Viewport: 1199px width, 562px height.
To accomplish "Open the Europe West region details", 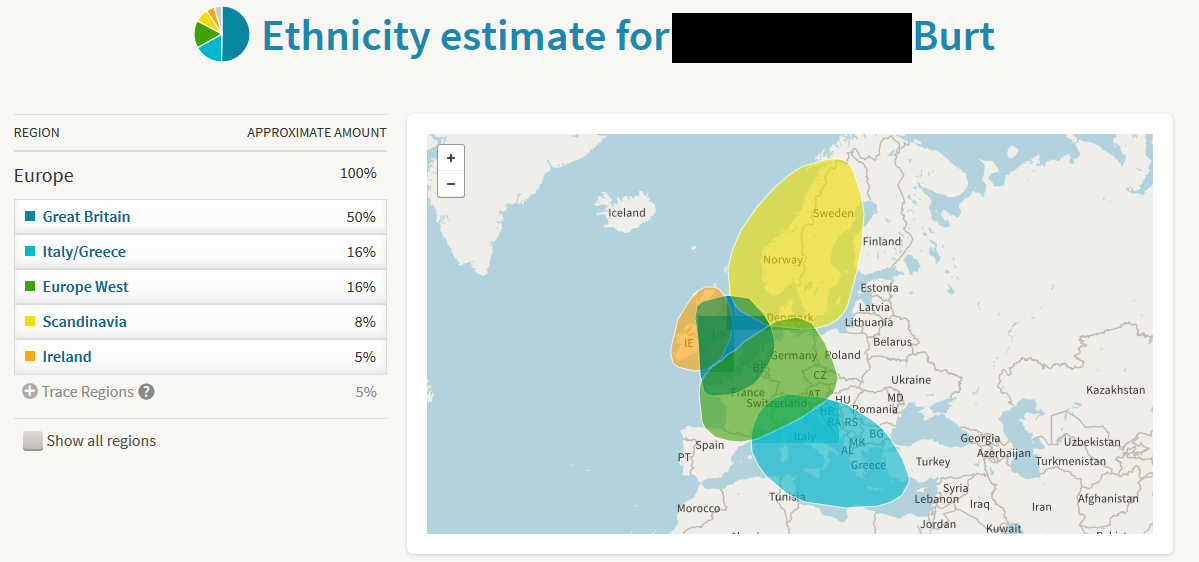I will pyautogui.click(x=86, y=287).
